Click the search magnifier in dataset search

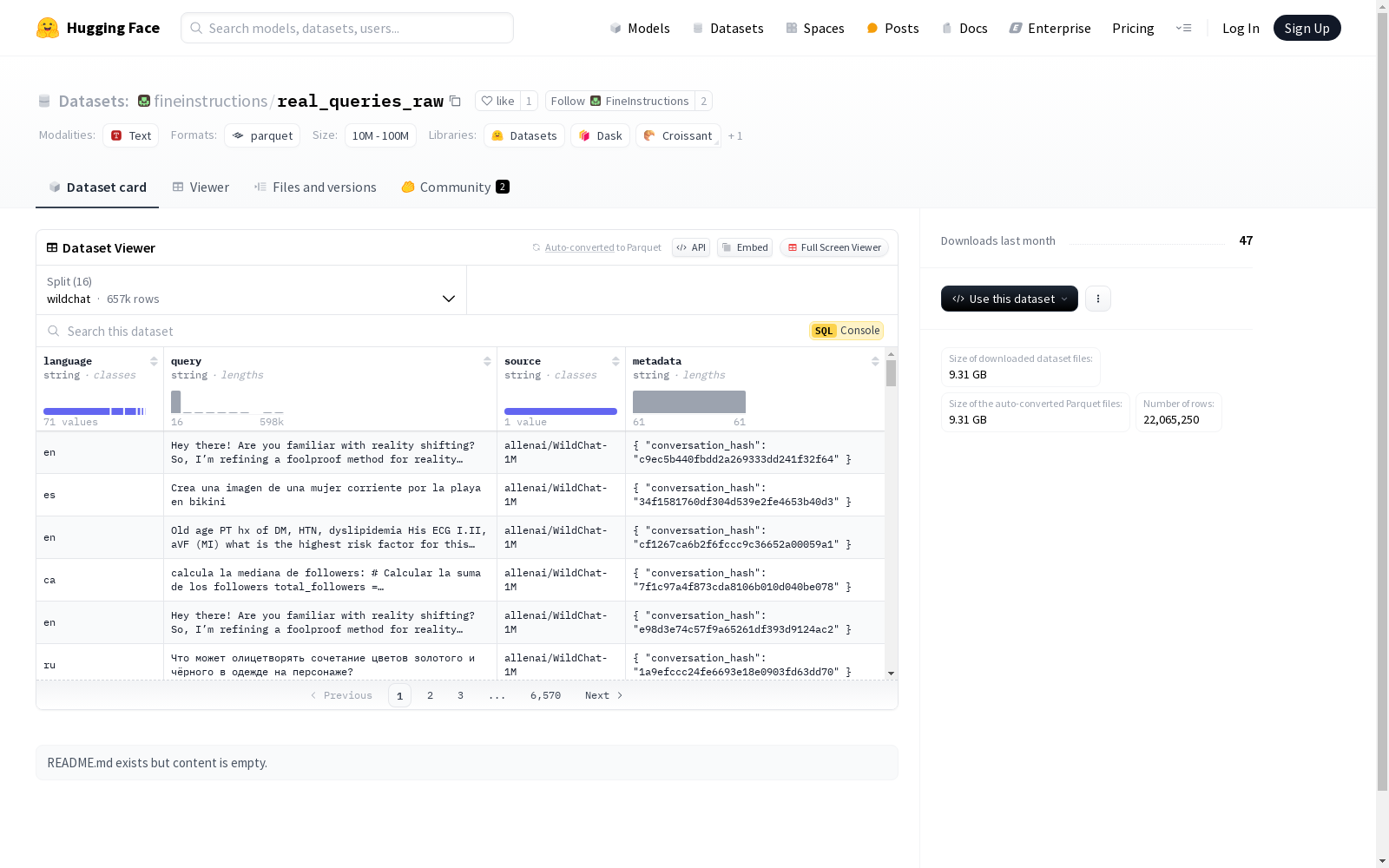click(54, 331)
